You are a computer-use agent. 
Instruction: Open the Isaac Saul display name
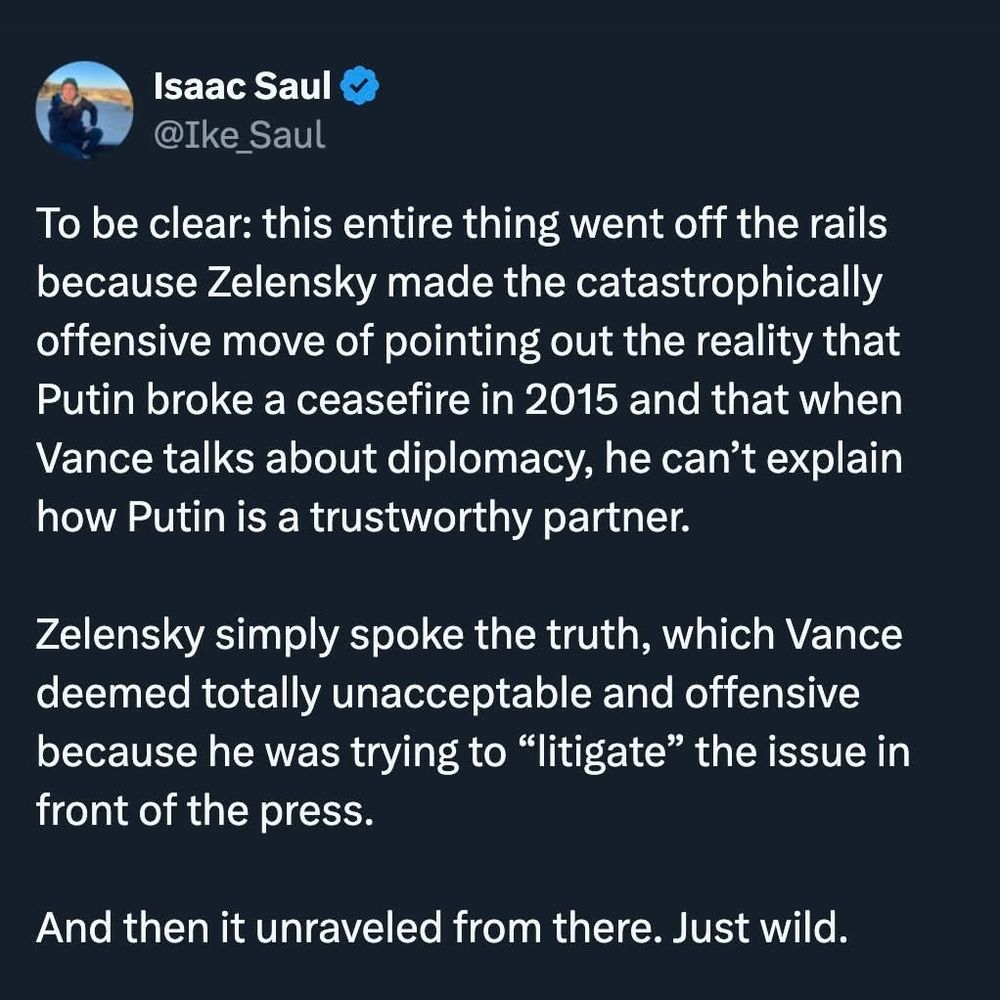[242, 88]
